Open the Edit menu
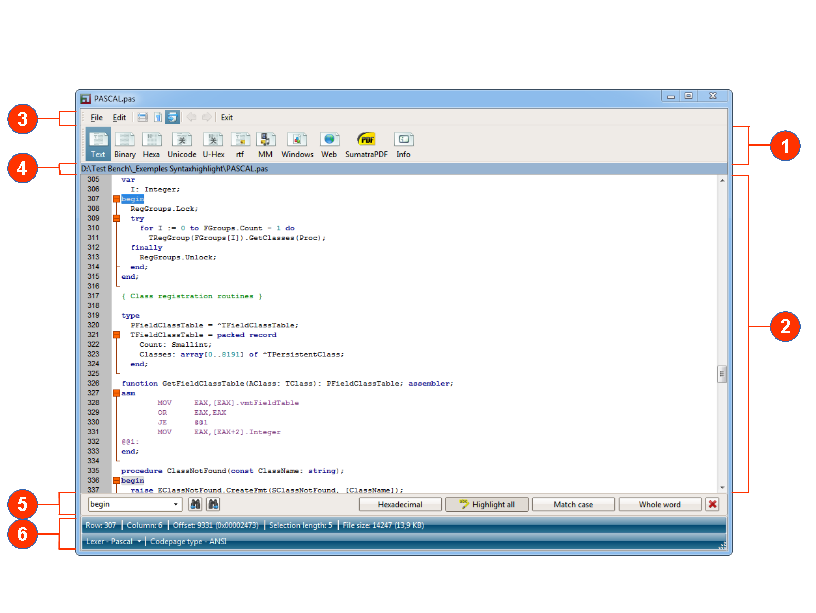The image size is (816, 613). click(119, 117)
